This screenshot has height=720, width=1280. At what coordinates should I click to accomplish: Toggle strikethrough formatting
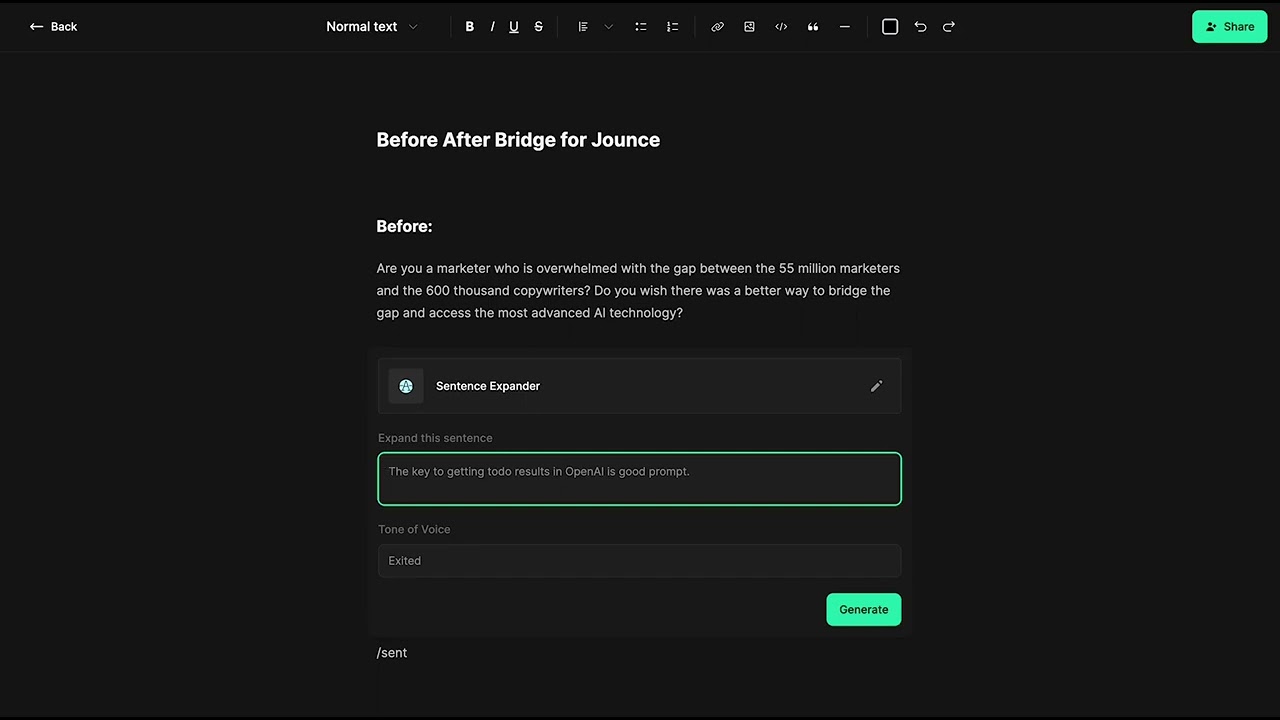click(538, 27)
